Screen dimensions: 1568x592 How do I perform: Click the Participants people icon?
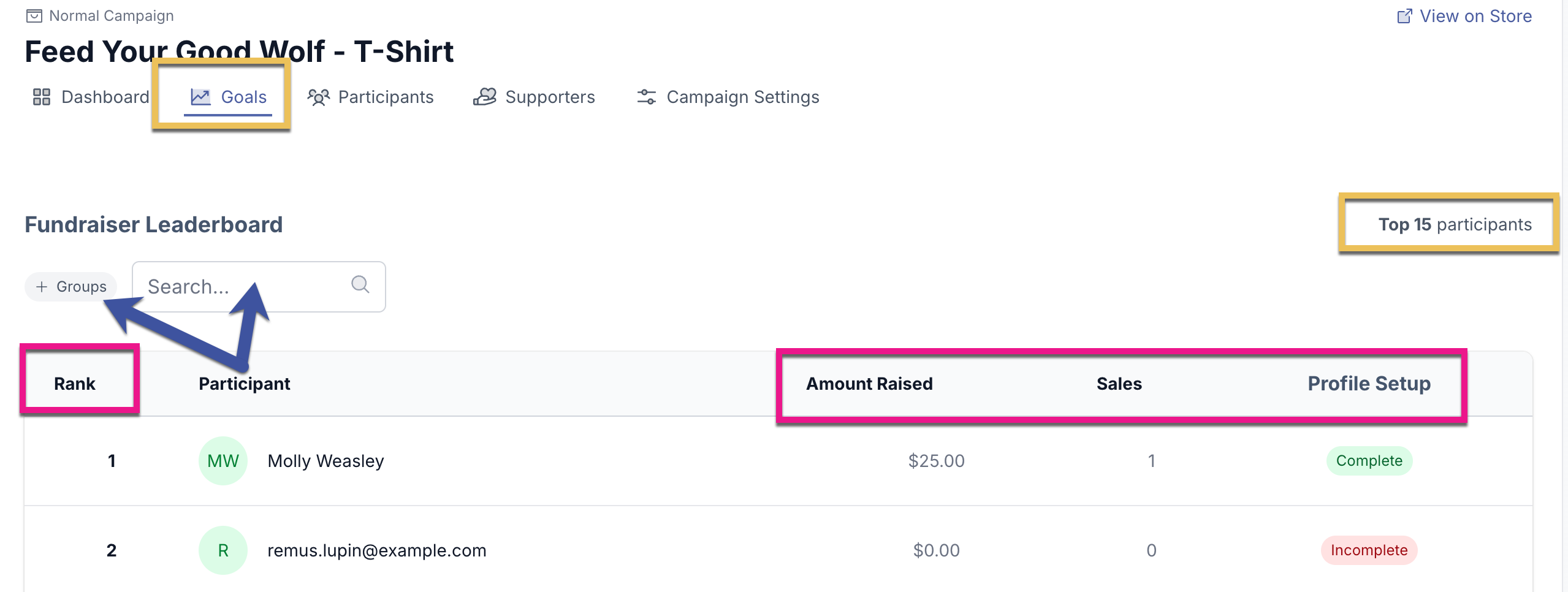318,97
